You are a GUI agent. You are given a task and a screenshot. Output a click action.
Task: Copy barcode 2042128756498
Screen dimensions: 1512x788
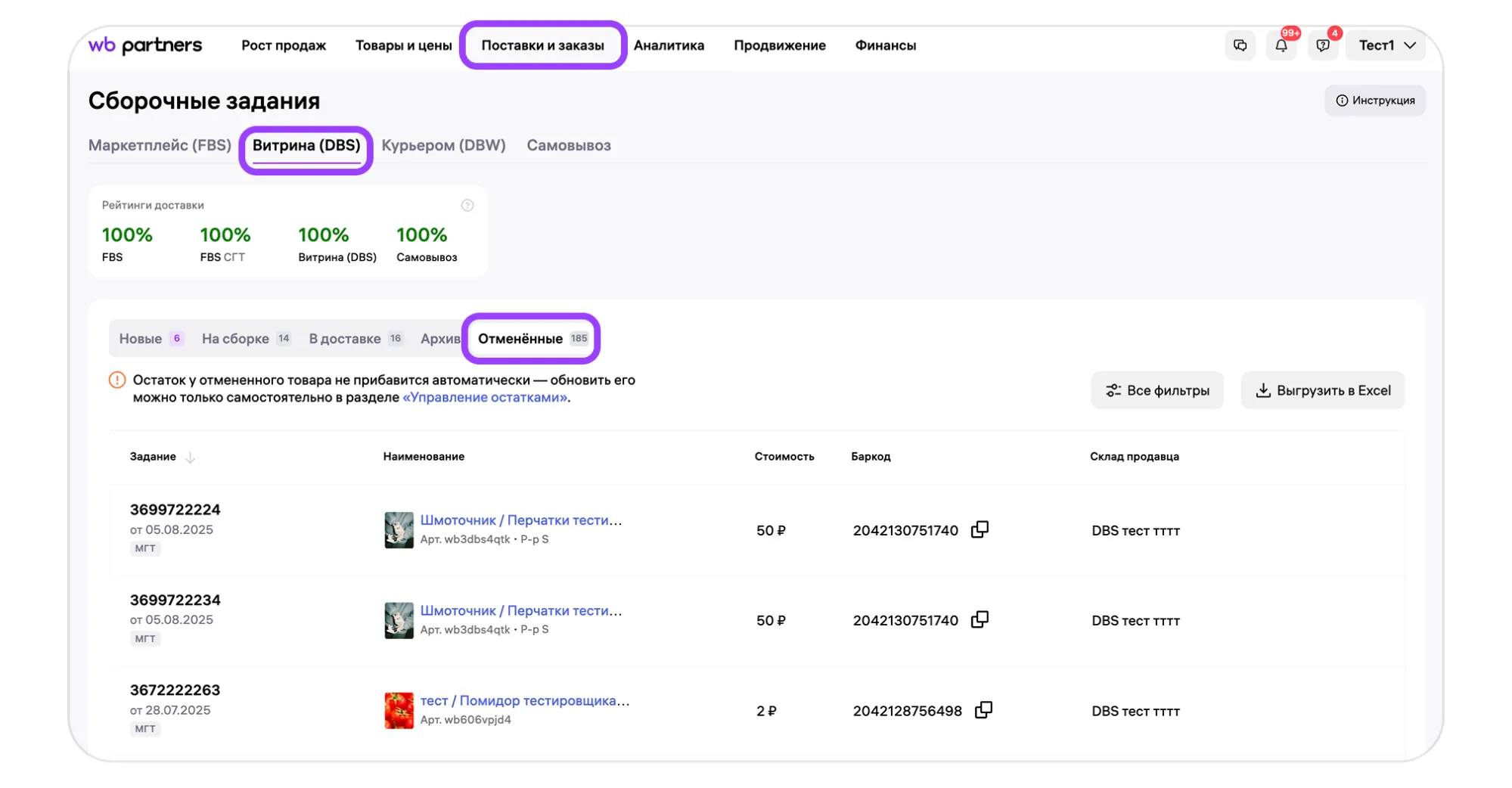tap(983, 710)
